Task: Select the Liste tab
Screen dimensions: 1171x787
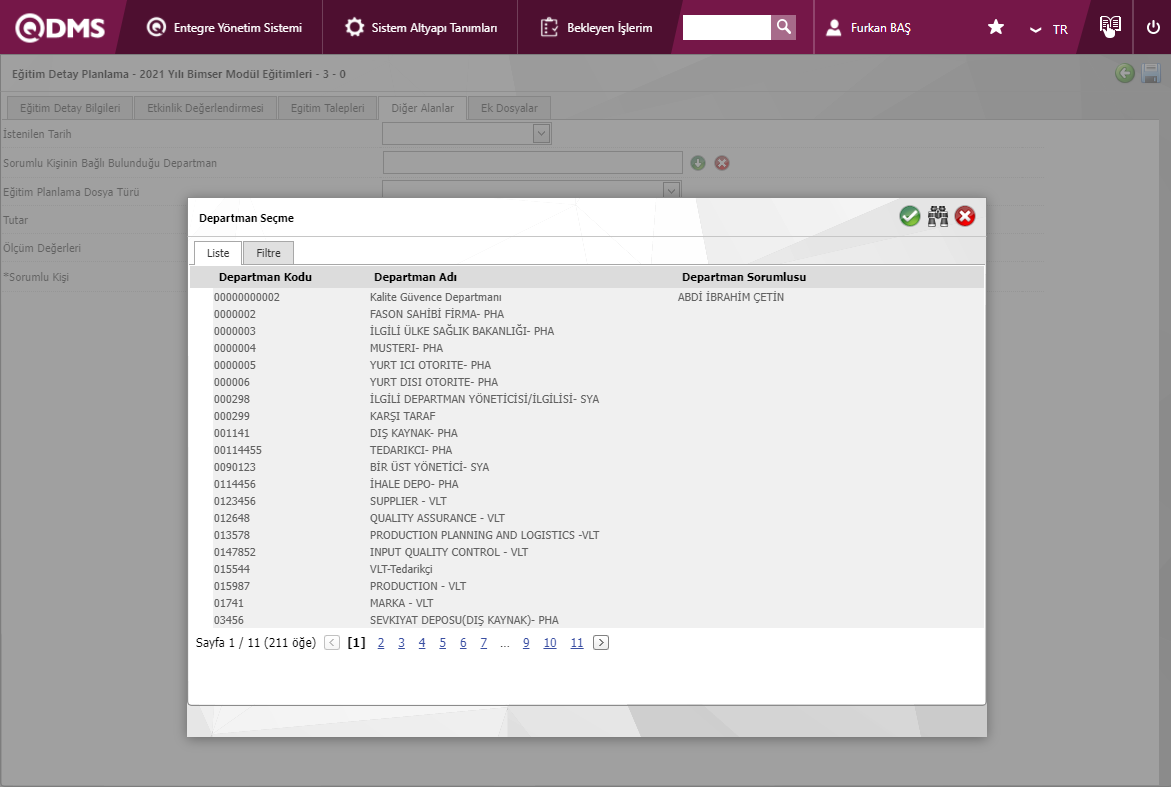Action: point(218,253)
